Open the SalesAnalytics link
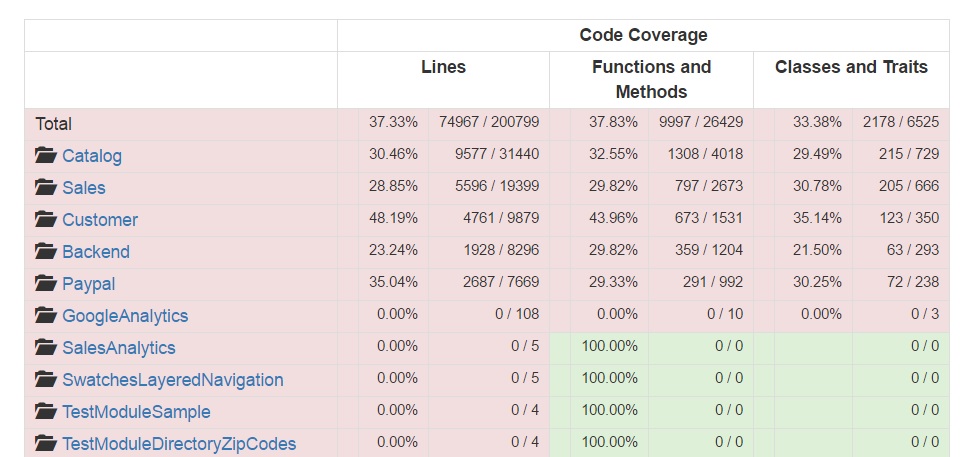Viewport: 978px width, 457px height. click(119, 348)
